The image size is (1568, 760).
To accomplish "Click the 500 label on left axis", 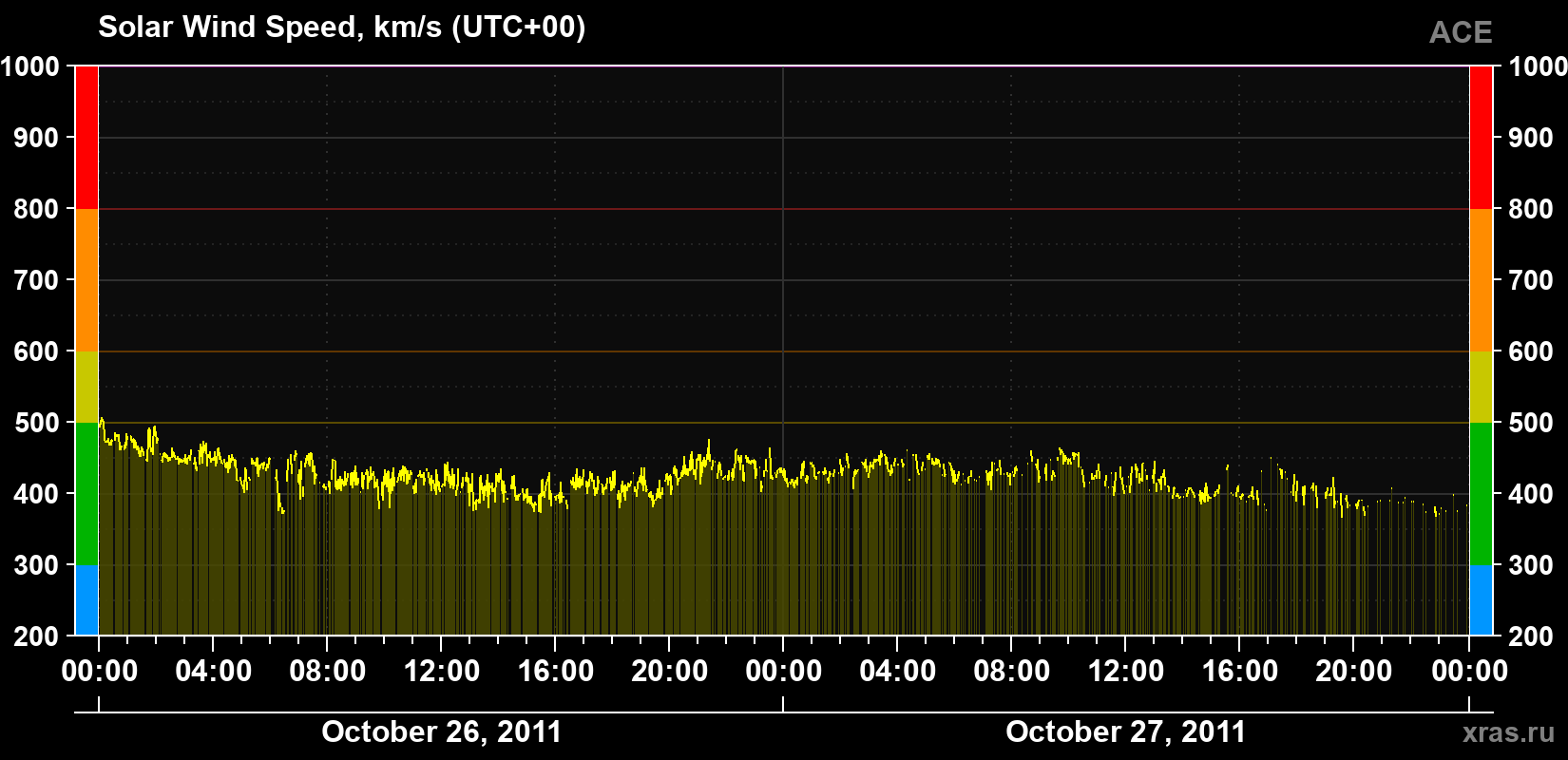I will [x=37, y=423].
